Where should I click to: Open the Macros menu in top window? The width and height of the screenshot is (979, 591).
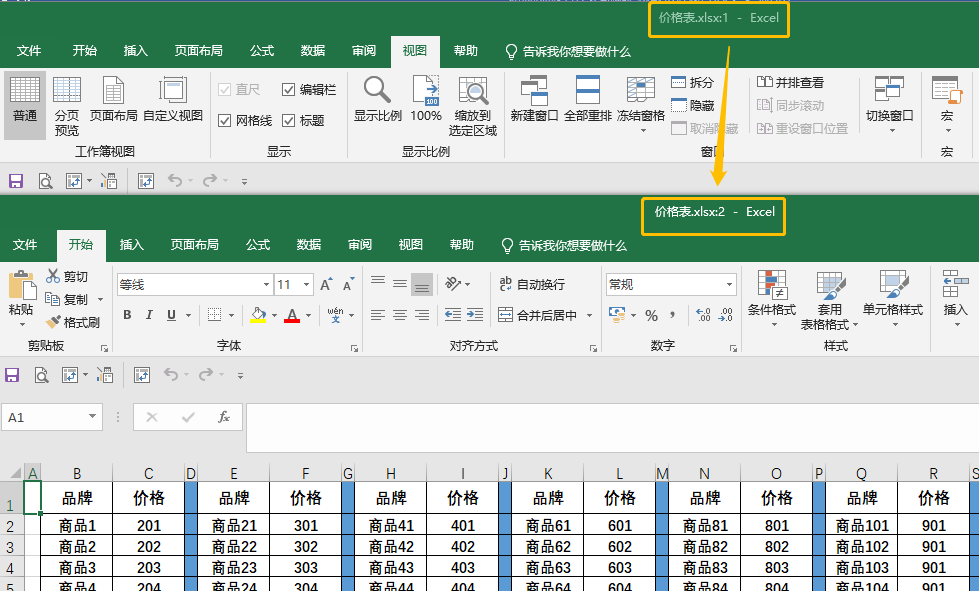(947, 104)
